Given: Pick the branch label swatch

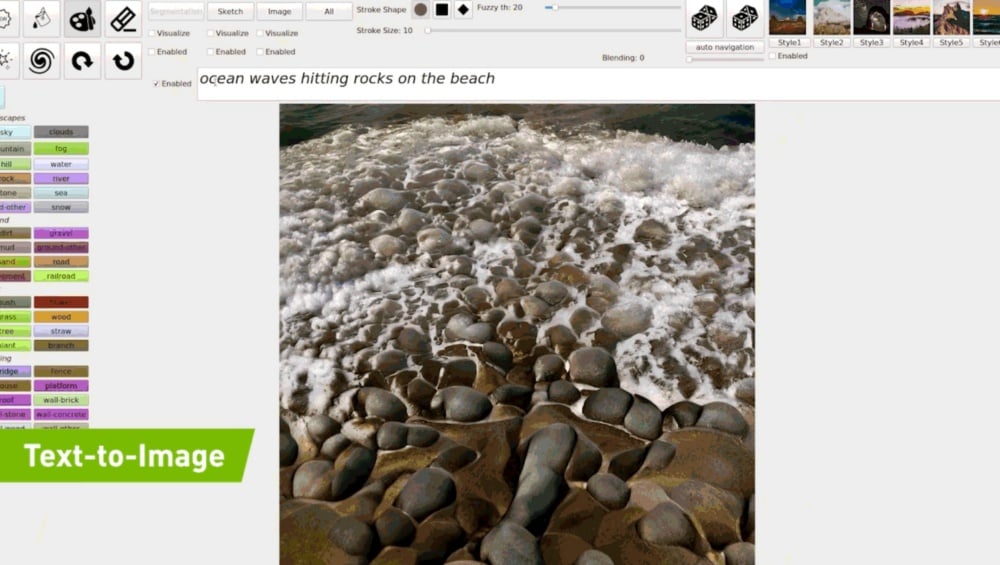Looking at the screenshot, I should coord(61,346).
